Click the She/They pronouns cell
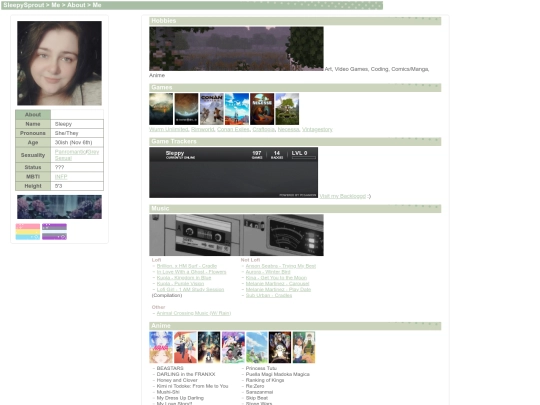The width and height of the screenshot is (540, 405). tap(77, 133)
